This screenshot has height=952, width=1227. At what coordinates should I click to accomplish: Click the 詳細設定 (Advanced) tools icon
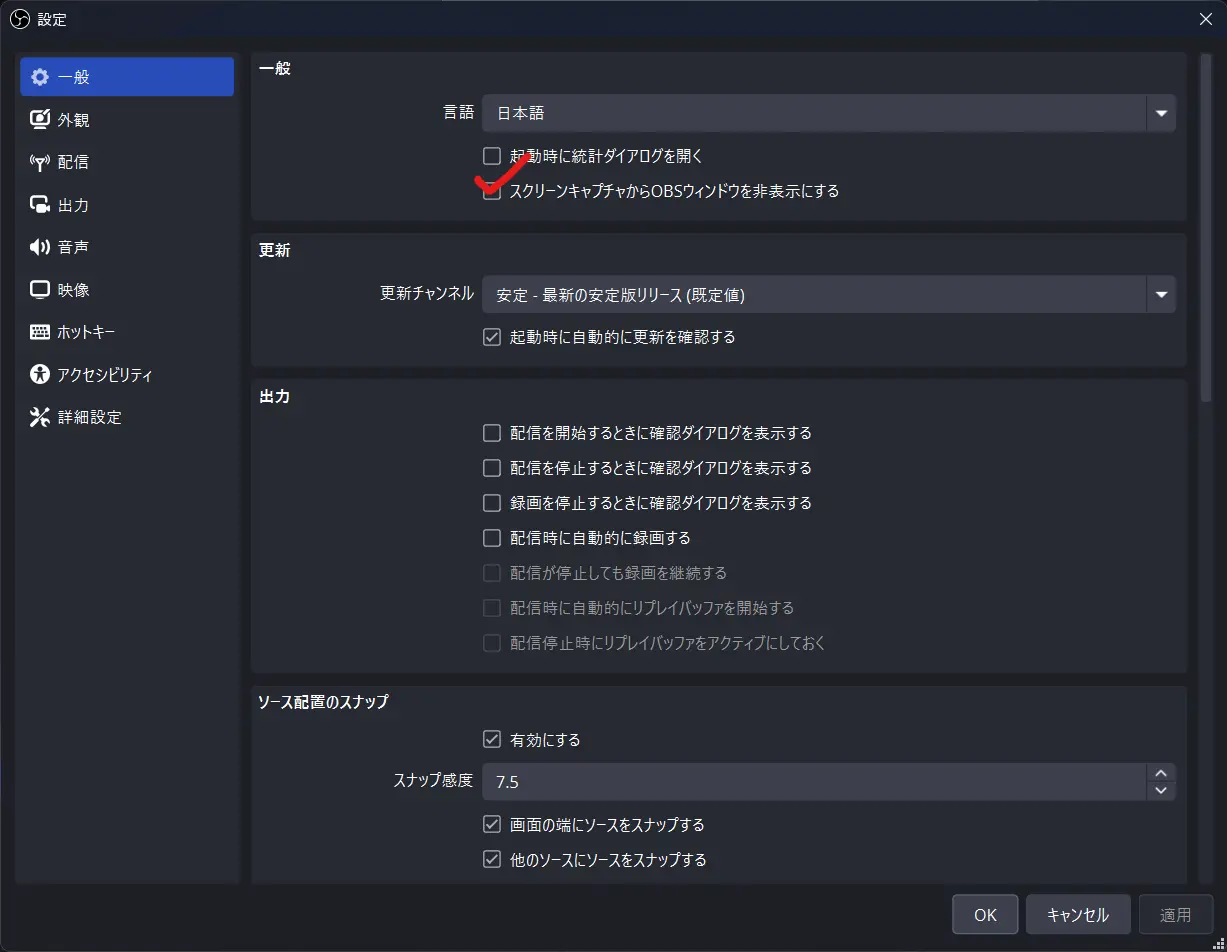click(38, 417)
